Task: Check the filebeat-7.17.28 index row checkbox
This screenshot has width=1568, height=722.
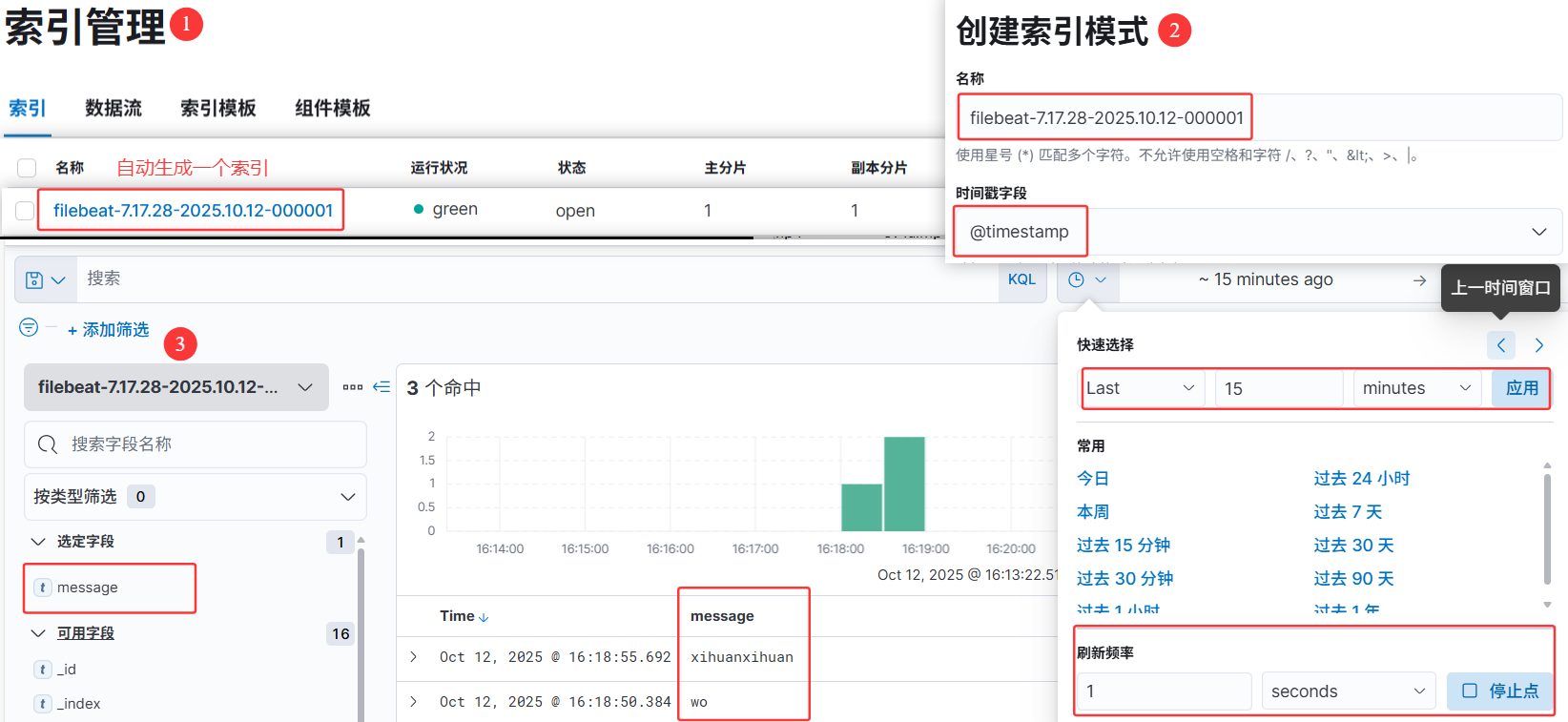Action: point(25,210)
